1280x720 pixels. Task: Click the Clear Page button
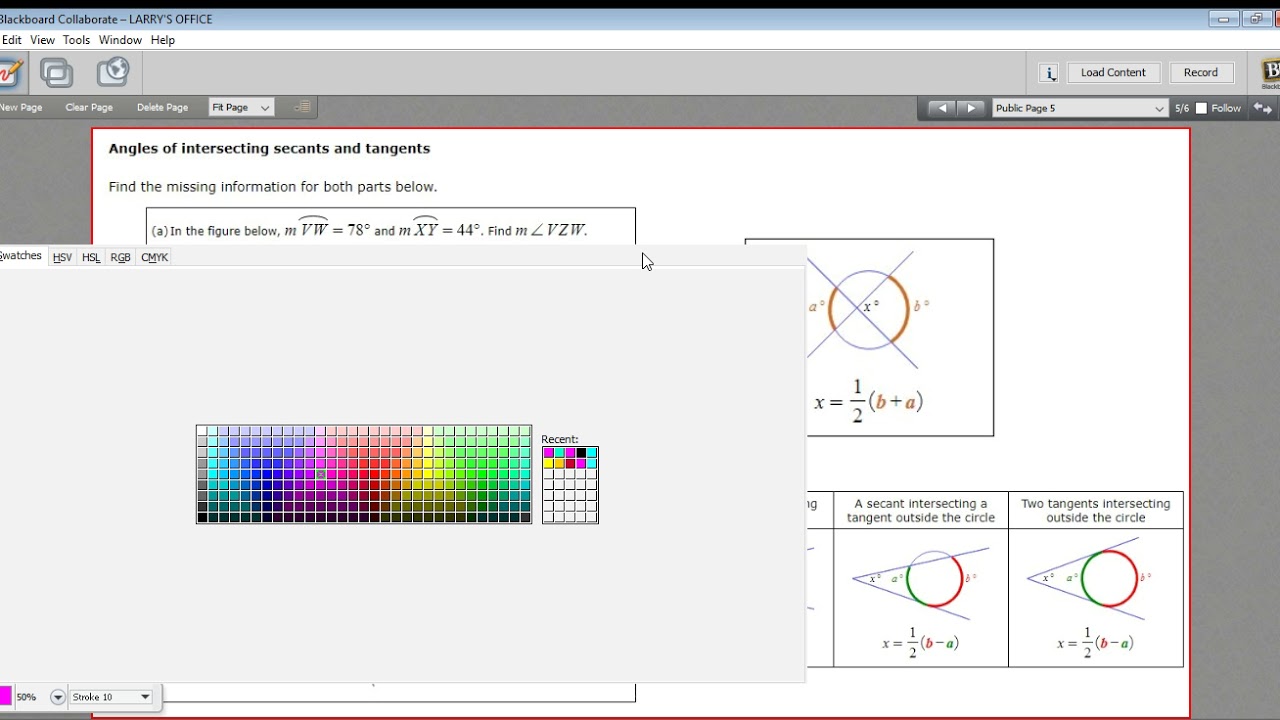coord(89,107)
